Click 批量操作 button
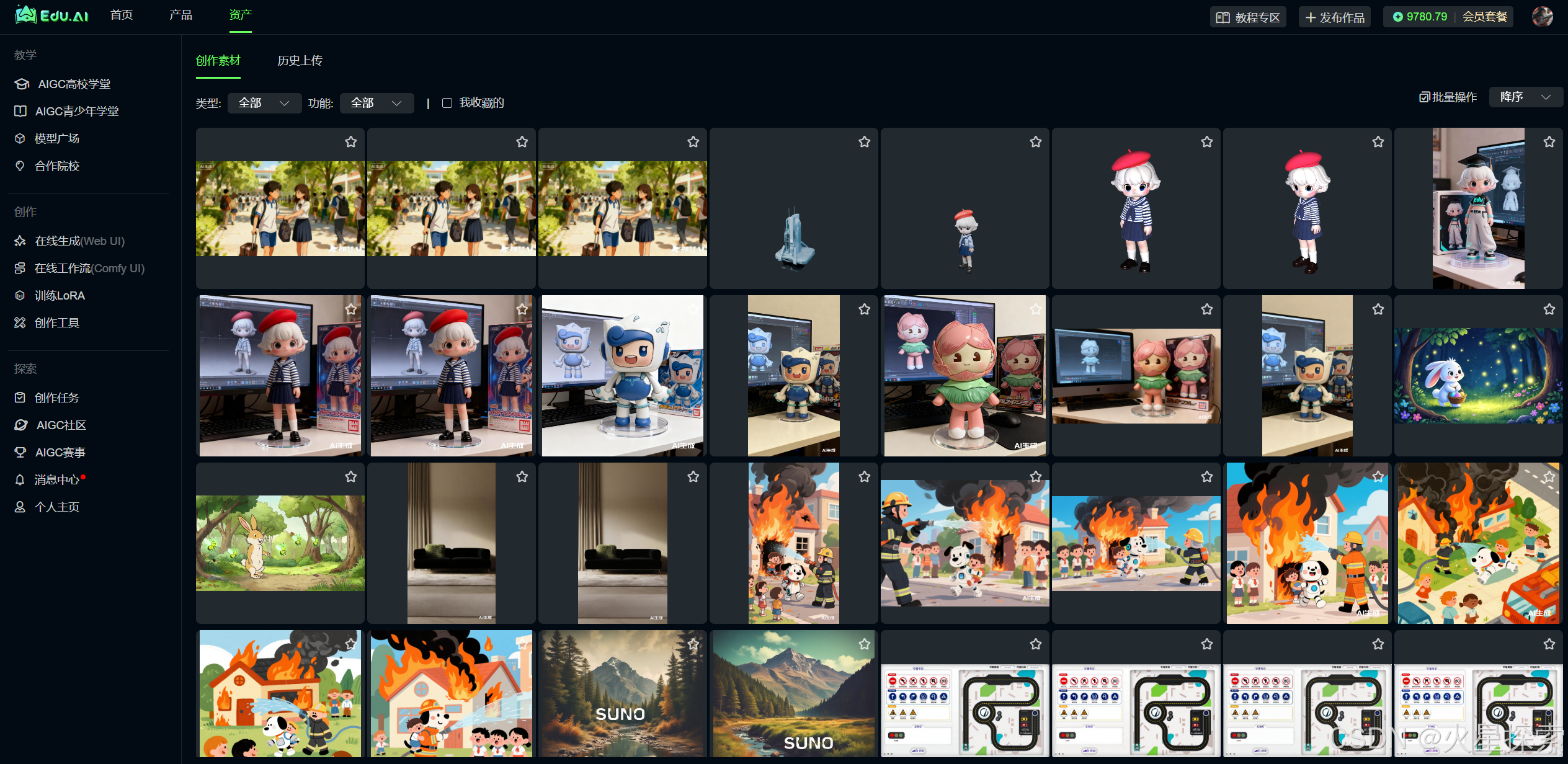This screenshot has height=764, width=1568. pyautogui.click(x=1448, y=97)
